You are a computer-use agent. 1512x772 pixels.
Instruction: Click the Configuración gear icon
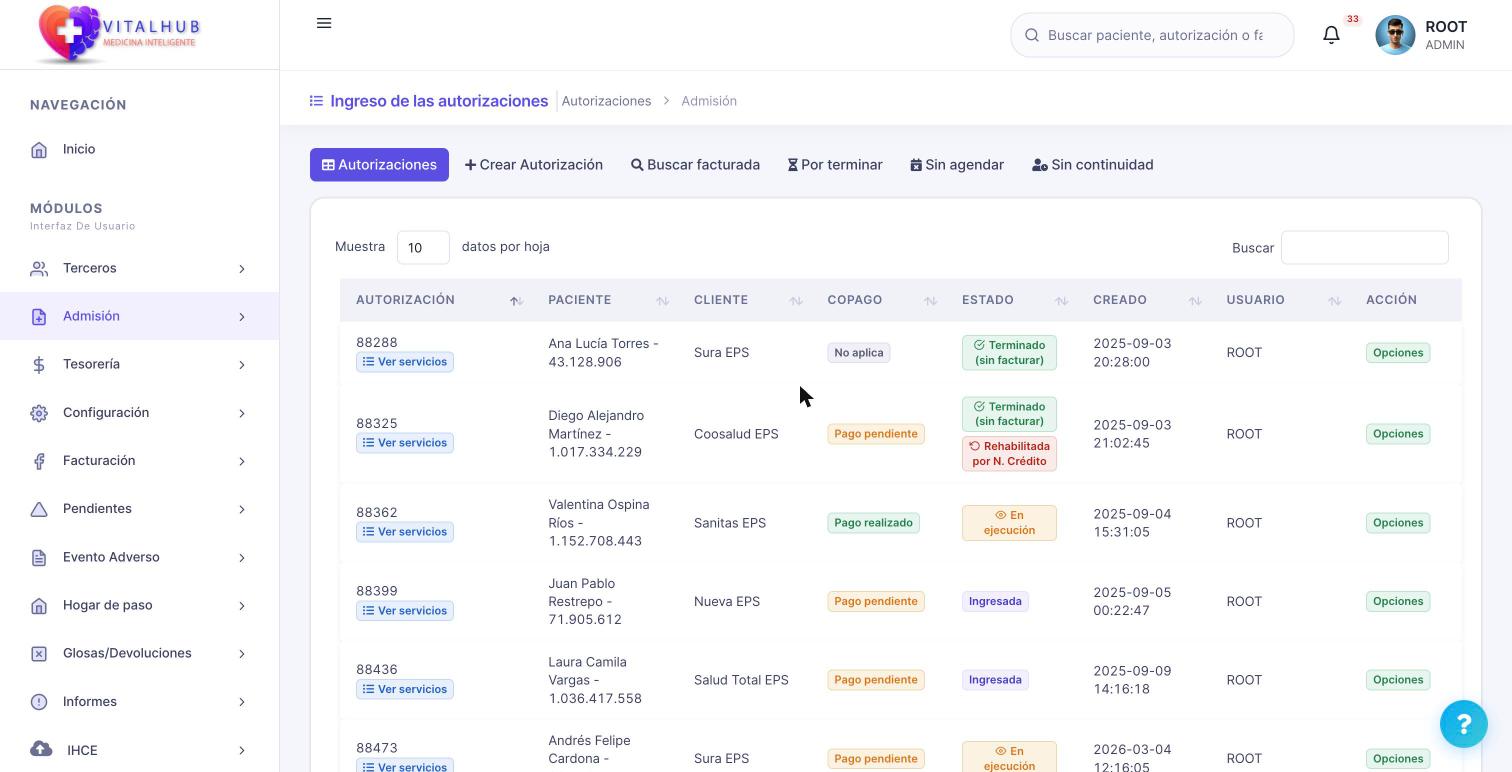[39, 413]
